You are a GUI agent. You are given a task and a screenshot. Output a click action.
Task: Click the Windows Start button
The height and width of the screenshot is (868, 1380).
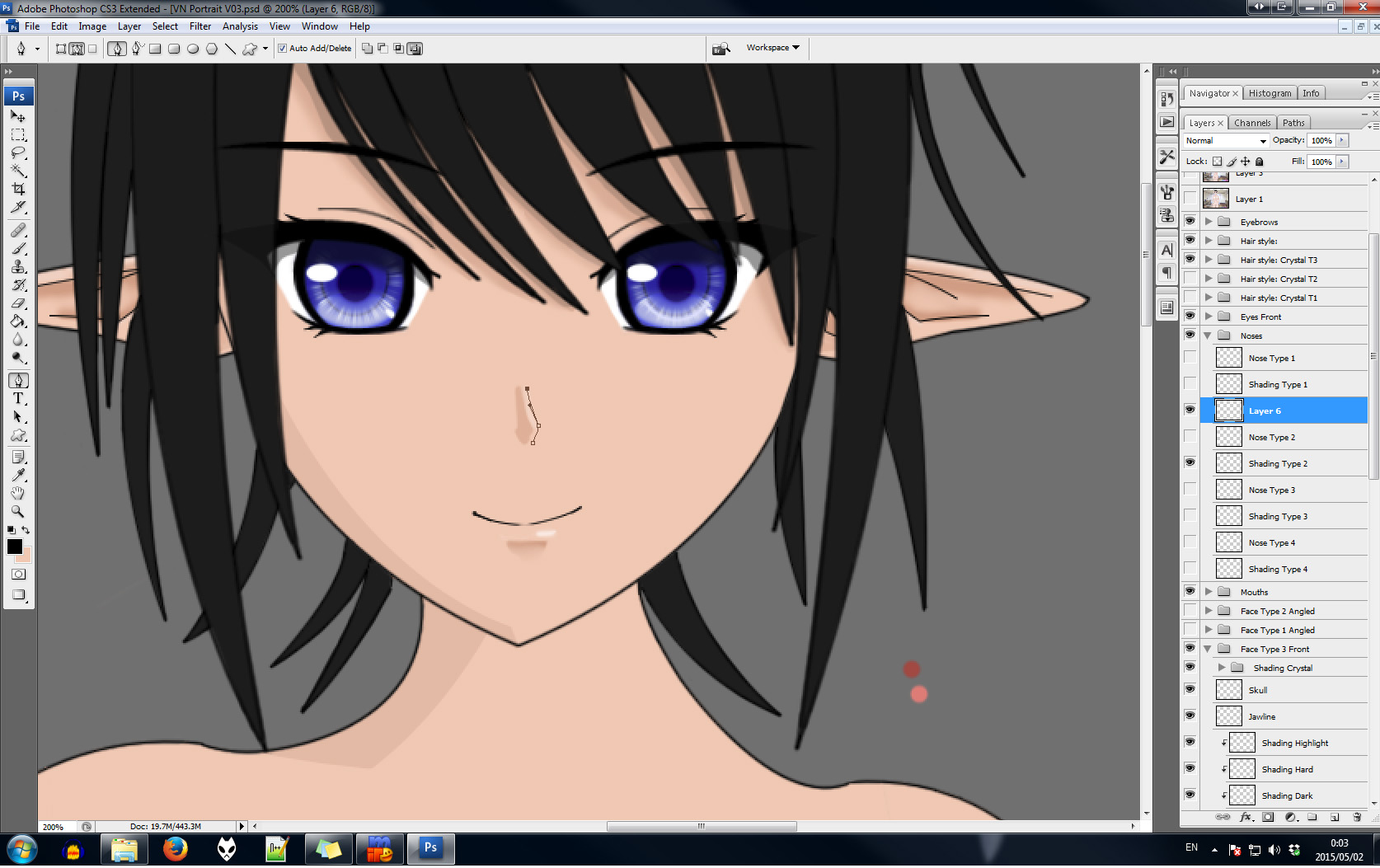coord(22,848)
